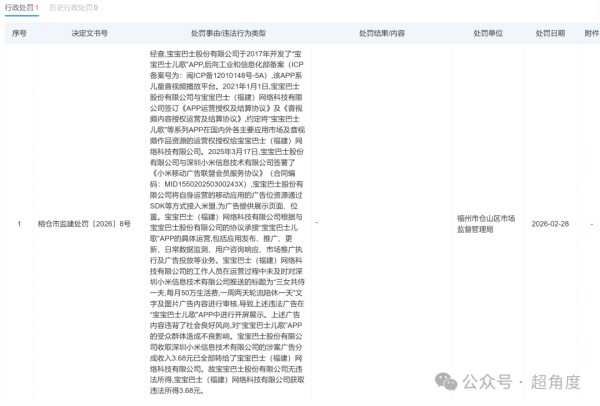Click the penalty reason text starting 经查,宝宝巴士
This screenshot has width=600, height=406.
tap(227, 222)
